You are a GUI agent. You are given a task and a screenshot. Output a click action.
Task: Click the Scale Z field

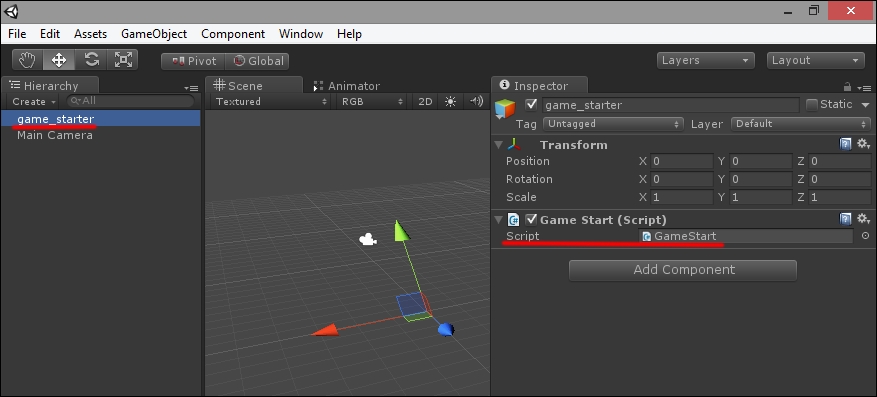click(x=839, y=197)
